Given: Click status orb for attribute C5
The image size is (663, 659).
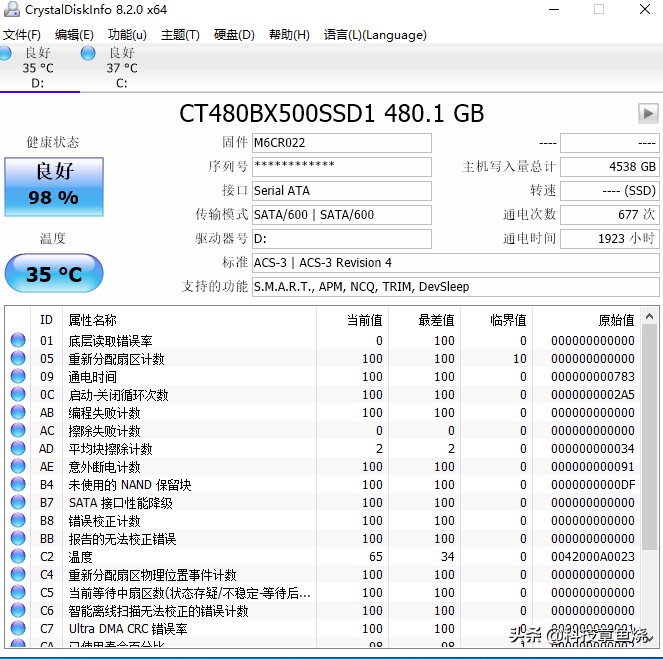Looking at the screenshot, I should pos(18,592).
